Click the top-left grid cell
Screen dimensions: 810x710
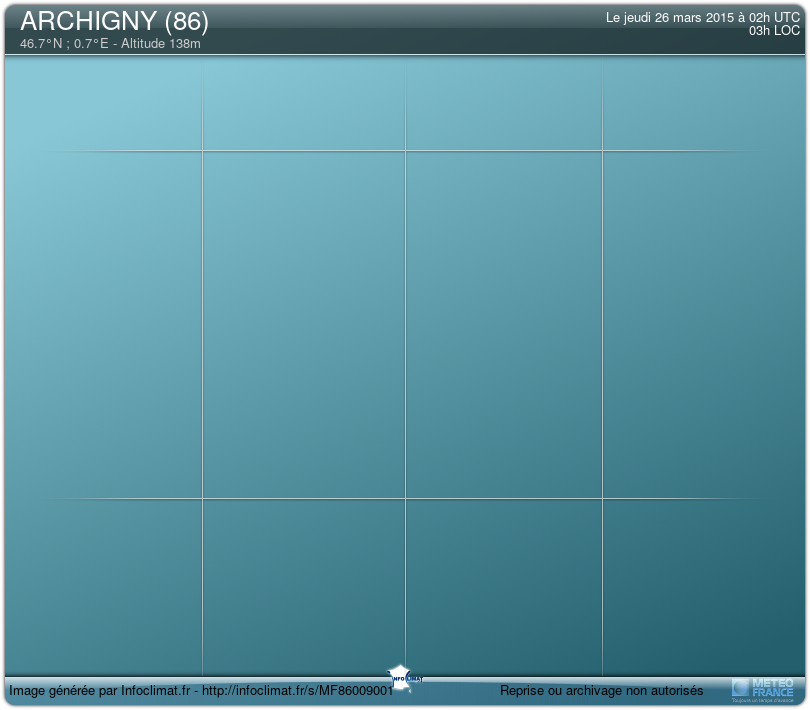point(104,104)
